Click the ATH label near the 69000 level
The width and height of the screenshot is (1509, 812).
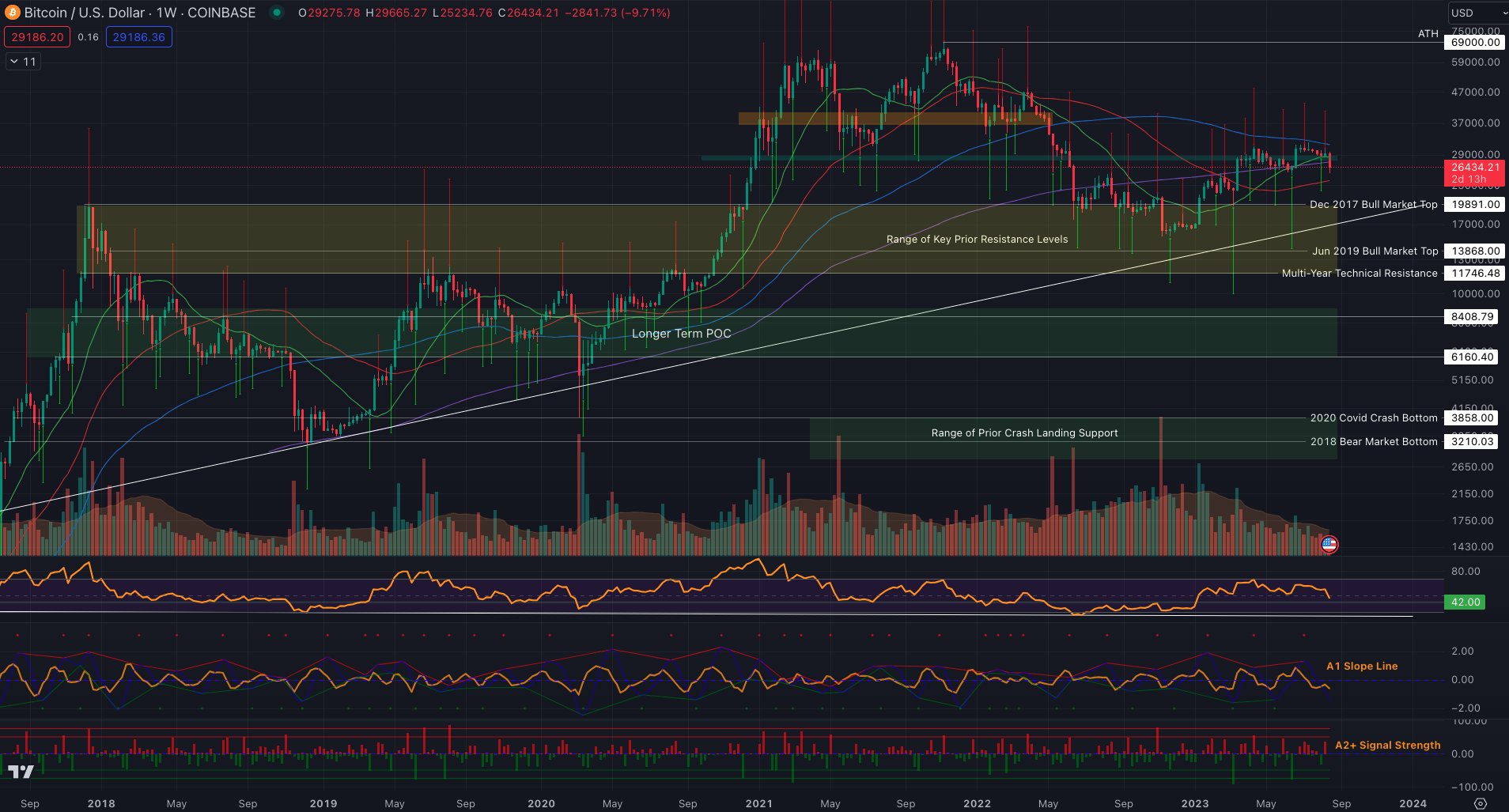1428,34
